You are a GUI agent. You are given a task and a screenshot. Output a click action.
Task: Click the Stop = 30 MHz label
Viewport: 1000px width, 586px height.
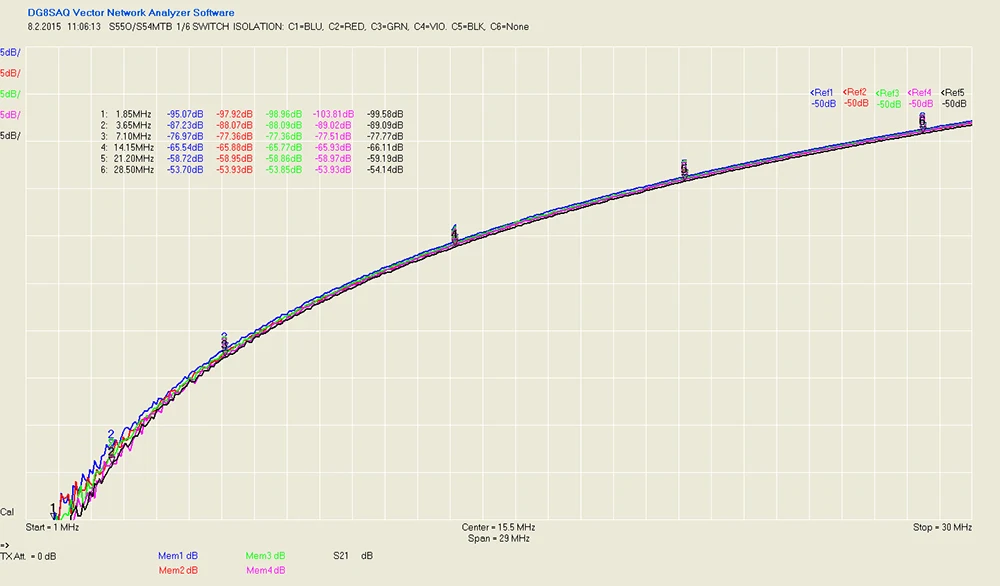943,527
